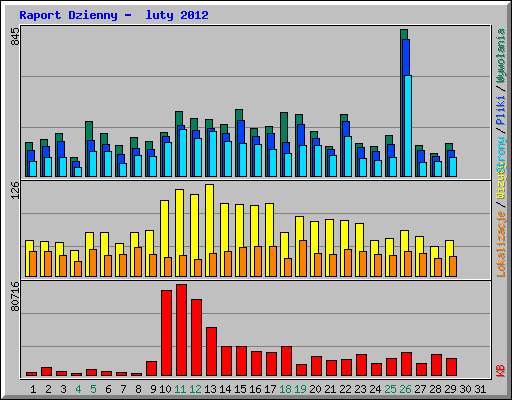Click green weekend day label 26

(x=405, y=389)
